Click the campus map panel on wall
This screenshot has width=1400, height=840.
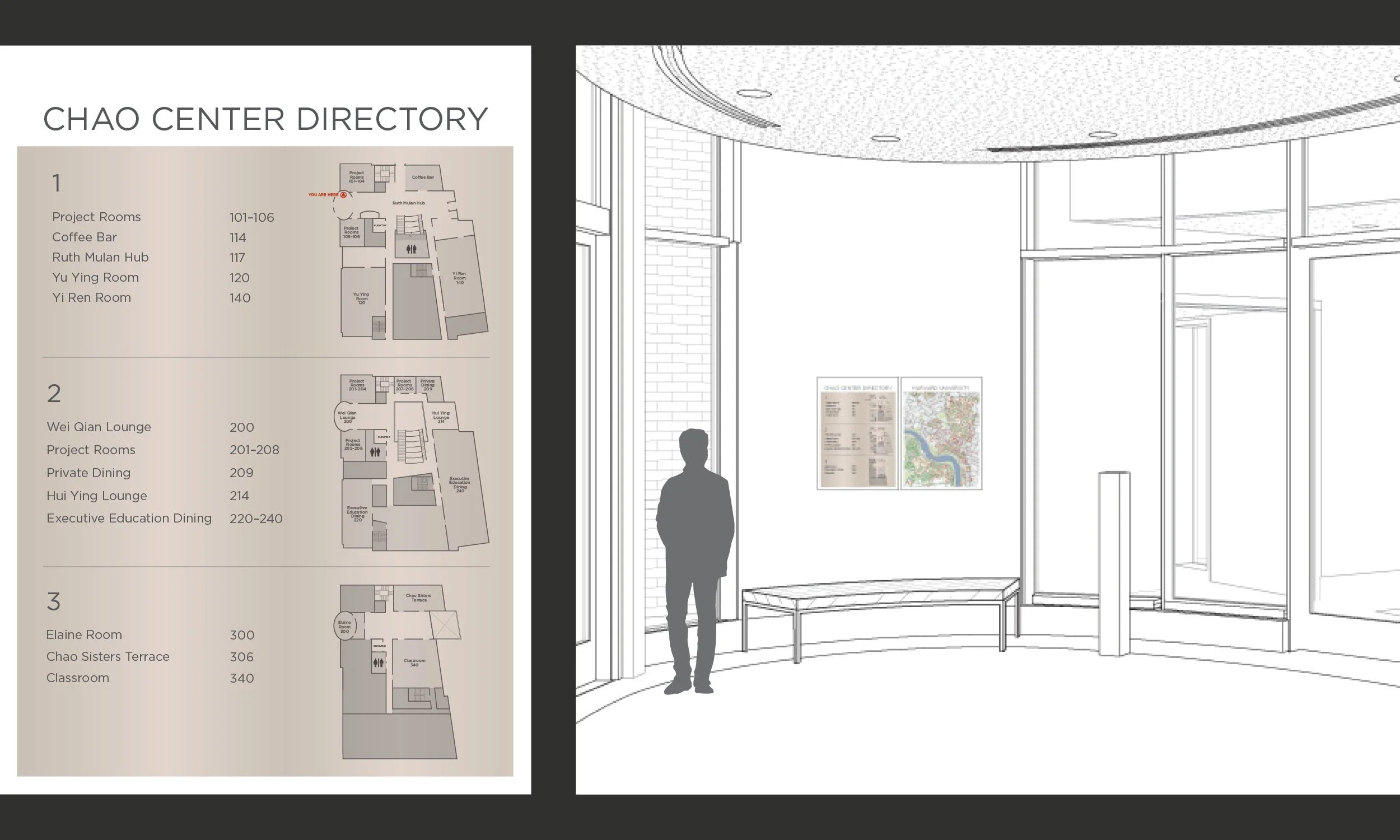[x=941, y=433]
